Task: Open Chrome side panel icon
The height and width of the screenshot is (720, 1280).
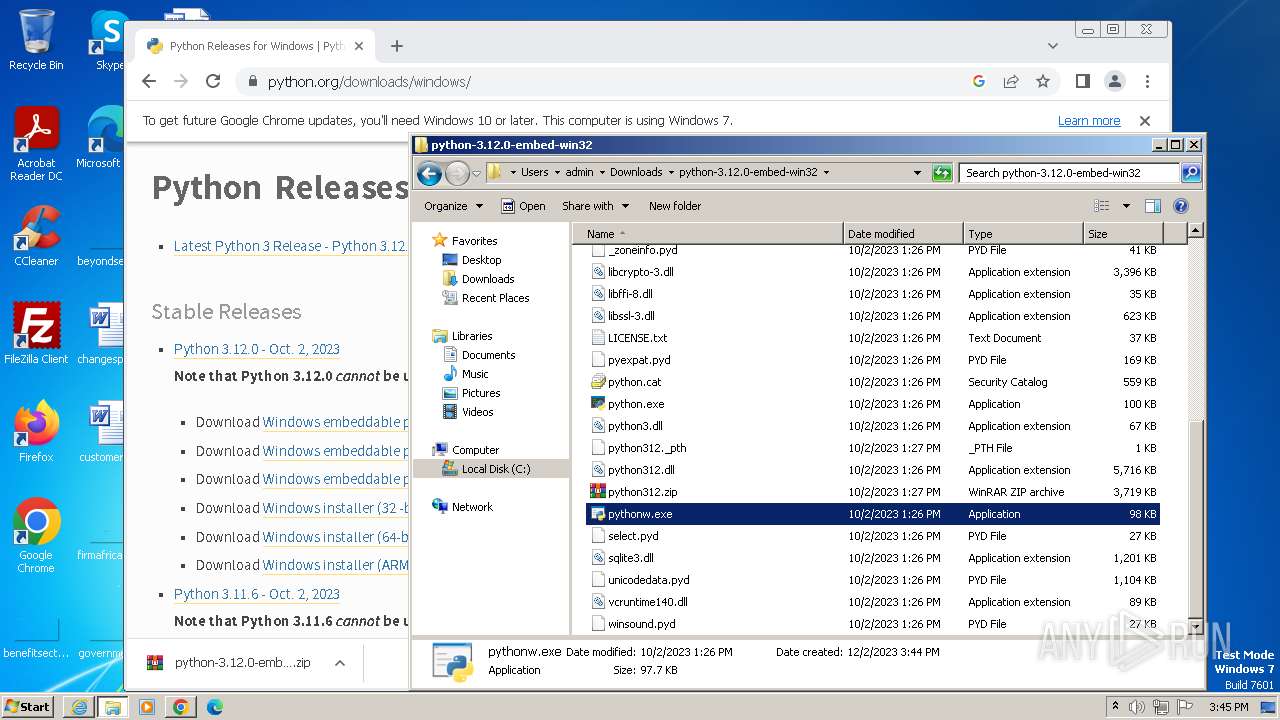Action: [1082, 82]
